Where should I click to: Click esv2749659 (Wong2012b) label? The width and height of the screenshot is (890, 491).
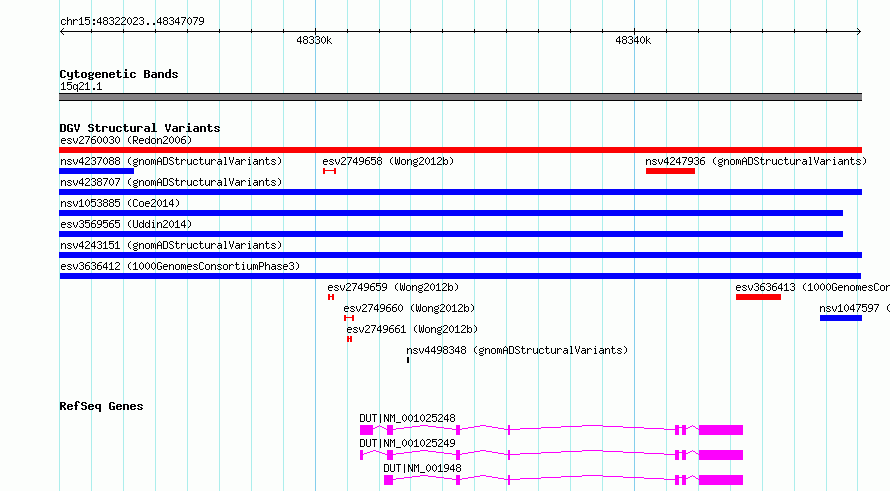pos(393,287)
